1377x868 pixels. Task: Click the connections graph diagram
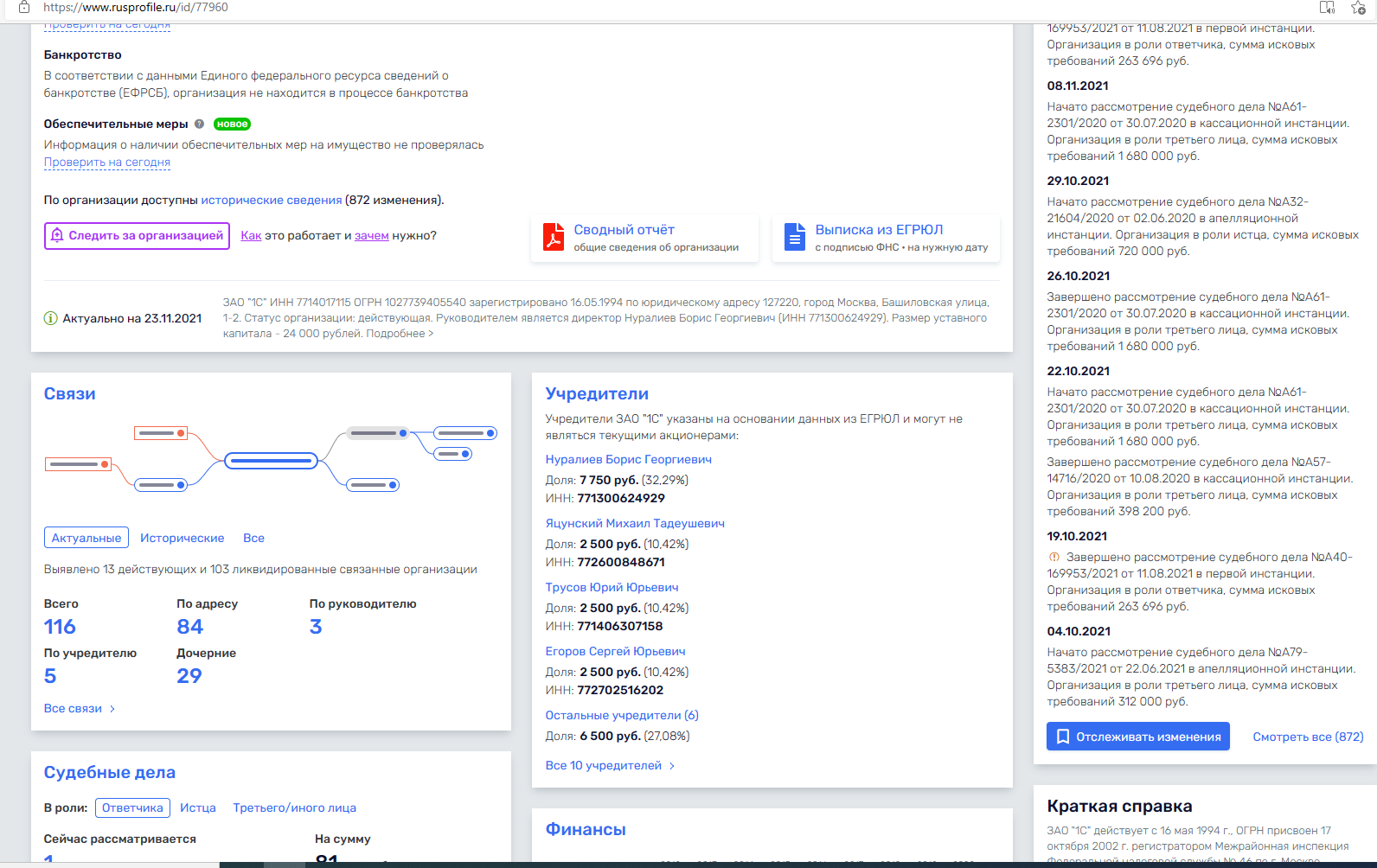click(271, 460)
